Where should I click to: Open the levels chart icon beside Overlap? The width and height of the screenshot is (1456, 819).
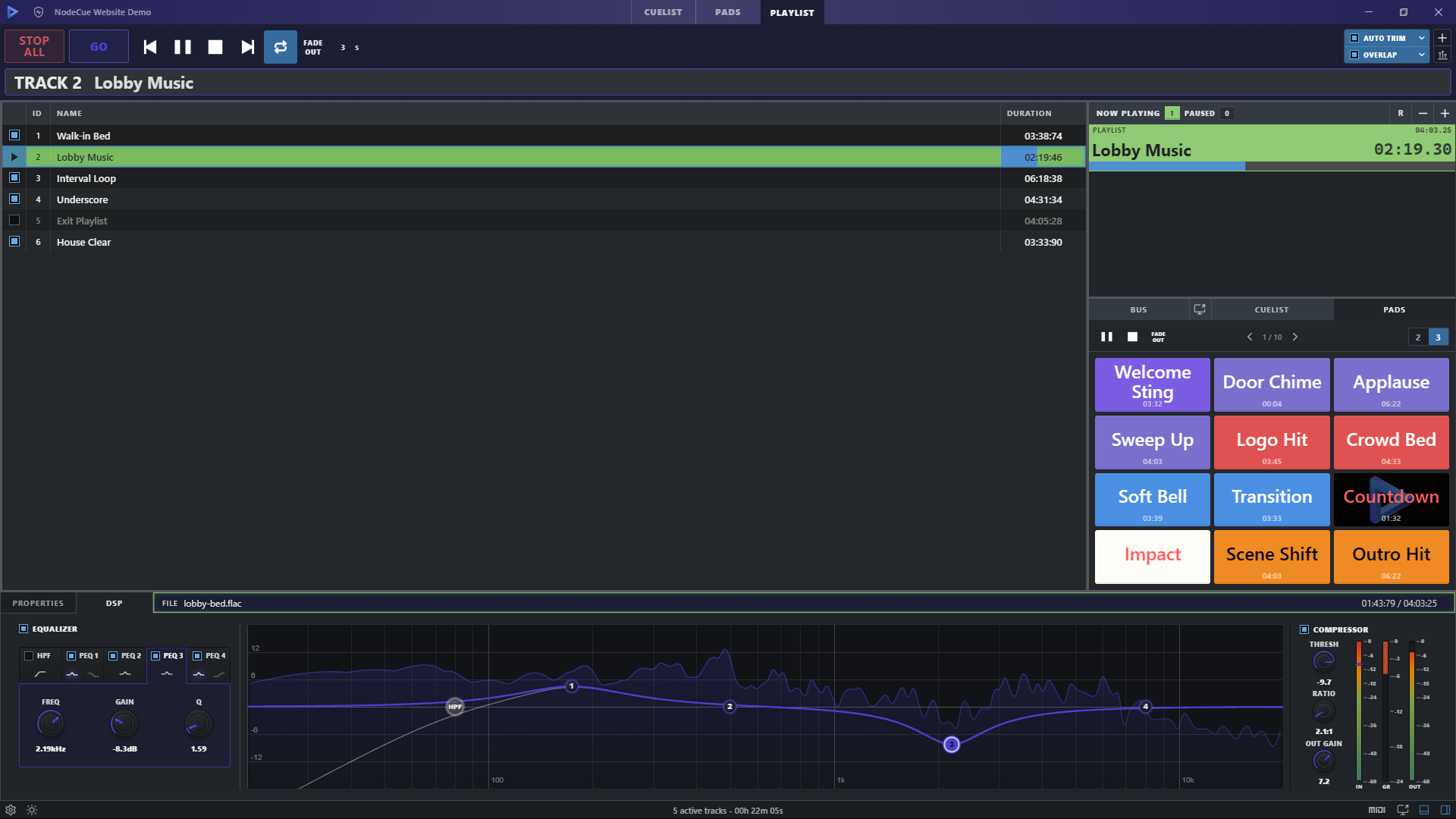click(1442, 55)
